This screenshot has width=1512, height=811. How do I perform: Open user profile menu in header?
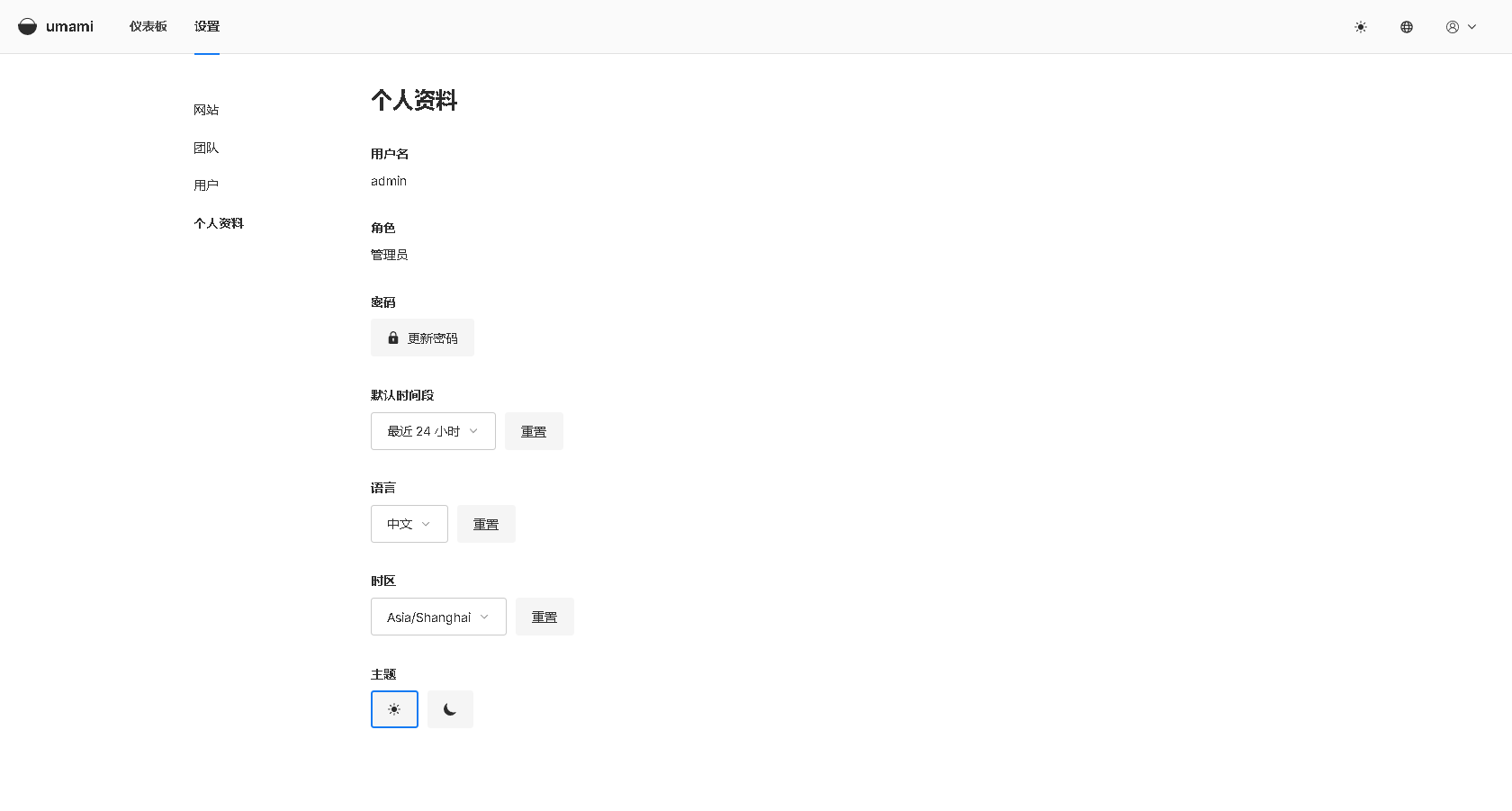pos(1462,27)
